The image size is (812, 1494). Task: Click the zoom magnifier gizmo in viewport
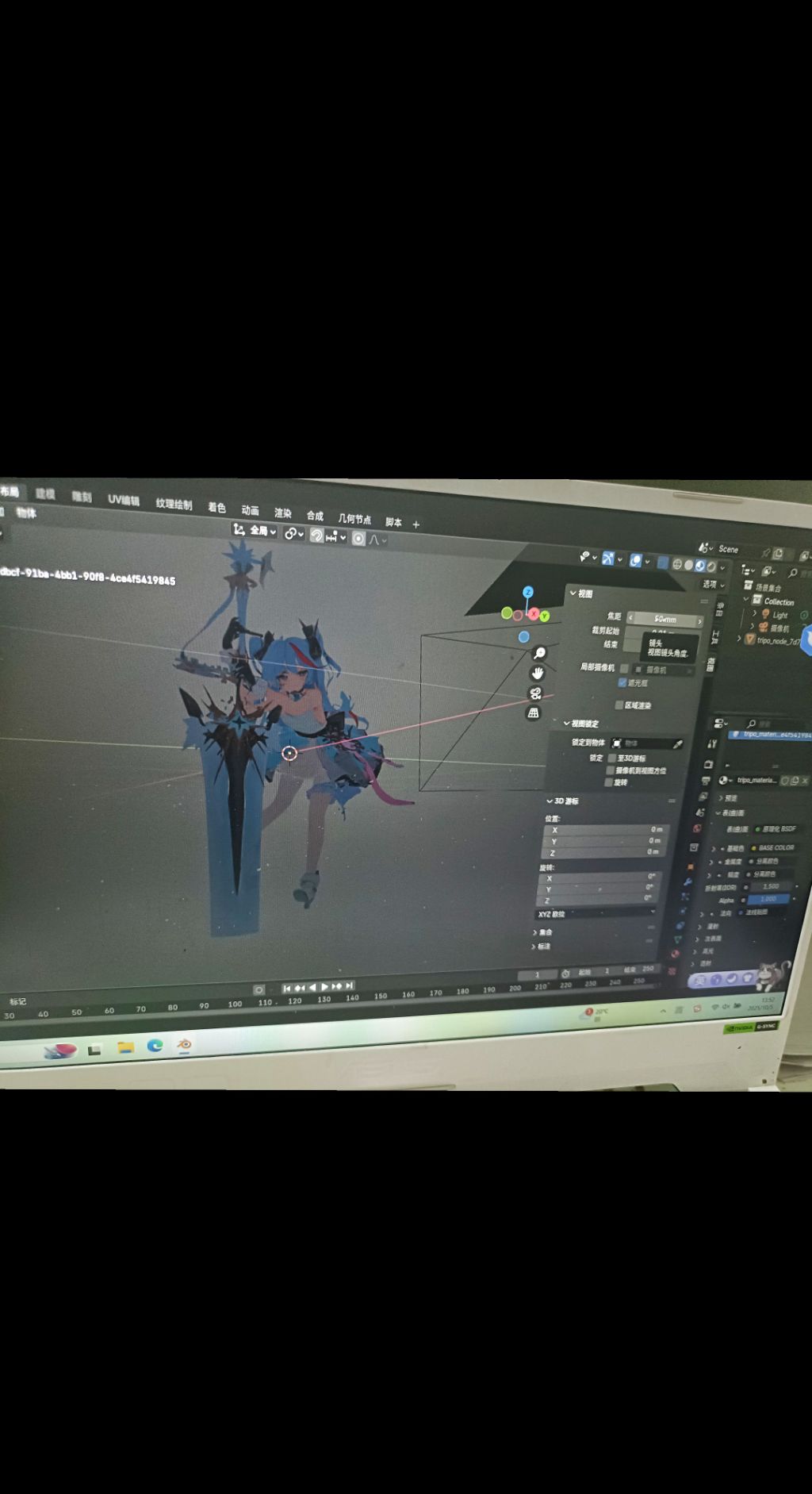tap(539, 653)
